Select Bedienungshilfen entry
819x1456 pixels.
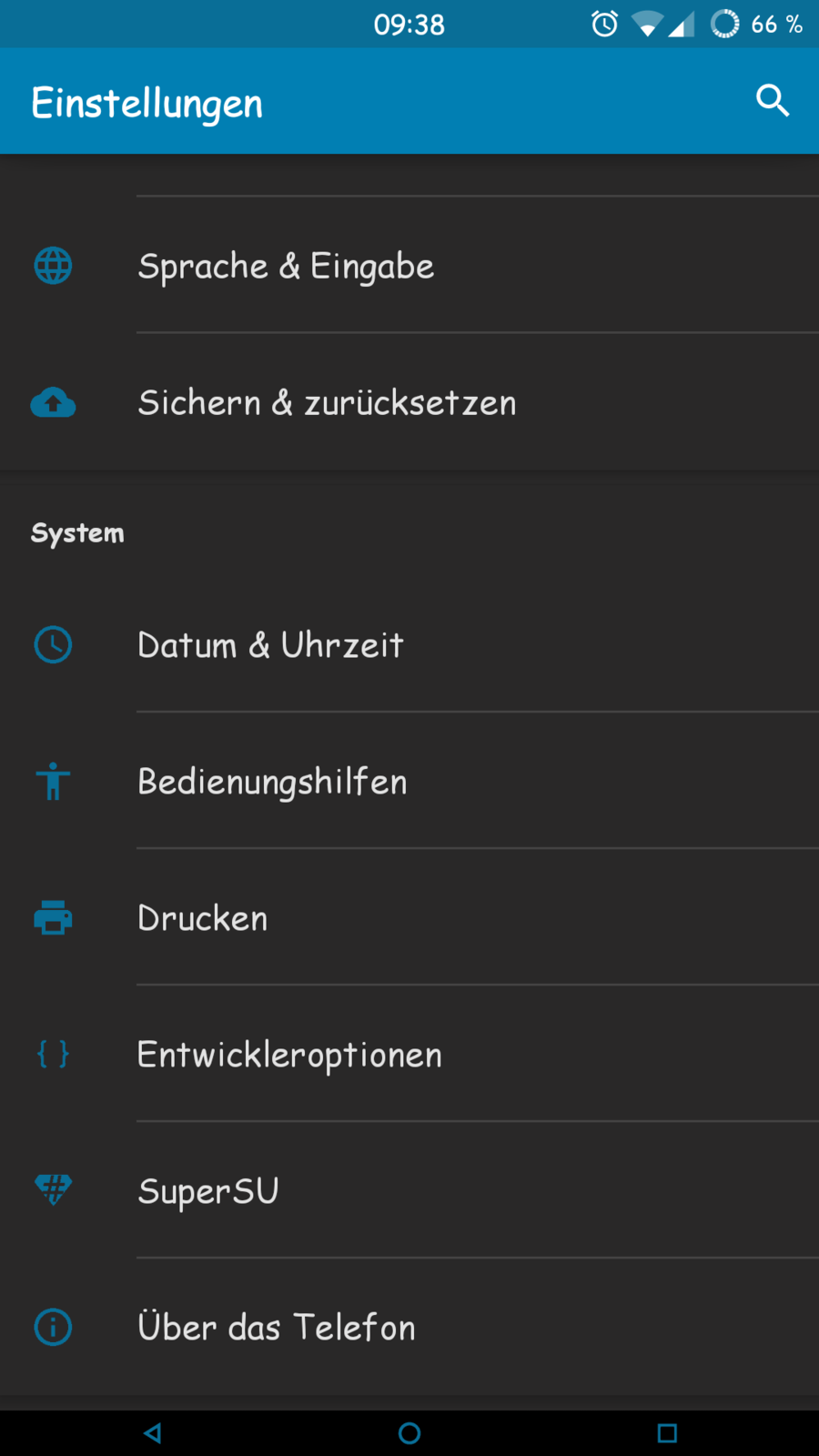click(272, 782)
